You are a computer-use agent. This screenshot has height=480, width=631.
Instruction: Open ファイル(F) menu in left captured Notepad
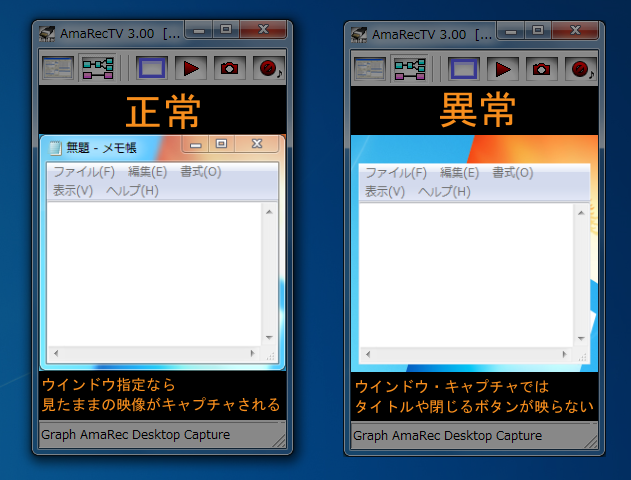pos(84,172)
